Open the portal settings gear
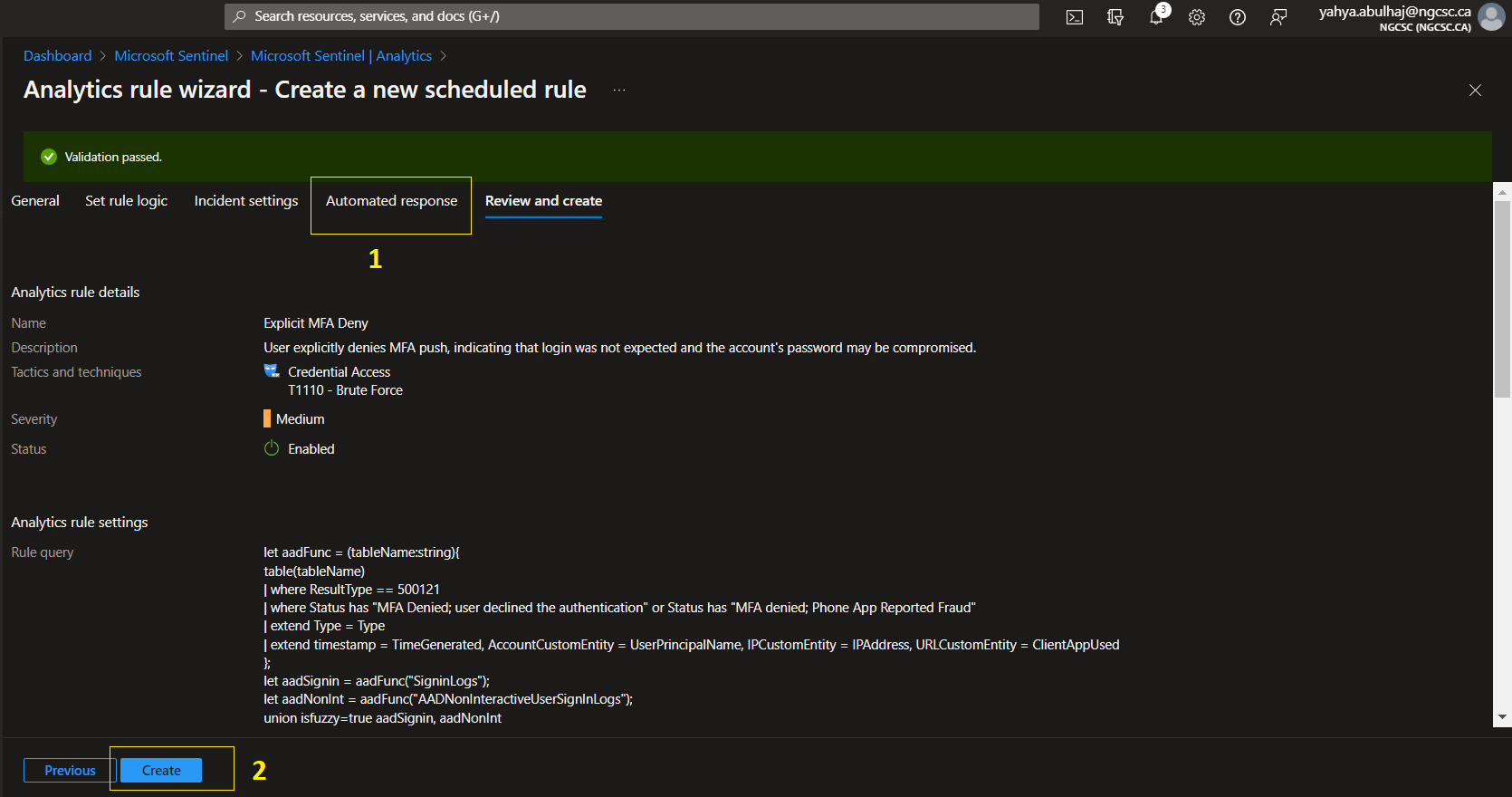Viewport: 1512px width, 797px height. pos(1197,17)
